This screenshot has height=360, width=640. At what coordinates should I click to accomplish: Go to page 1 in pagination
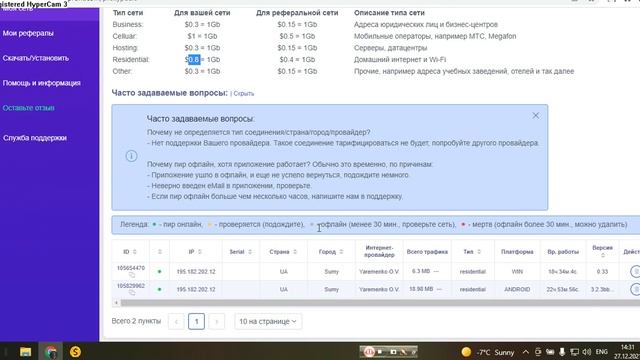tap(196, 322)
